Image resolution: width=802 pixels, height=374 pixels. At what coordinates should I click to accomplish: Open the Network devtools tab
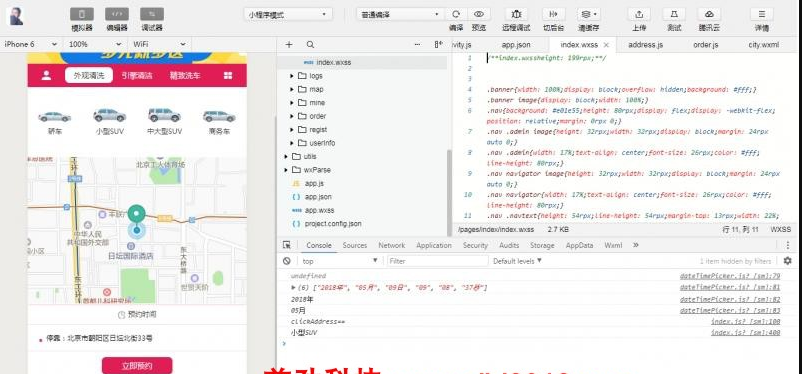tap(391, 246)
